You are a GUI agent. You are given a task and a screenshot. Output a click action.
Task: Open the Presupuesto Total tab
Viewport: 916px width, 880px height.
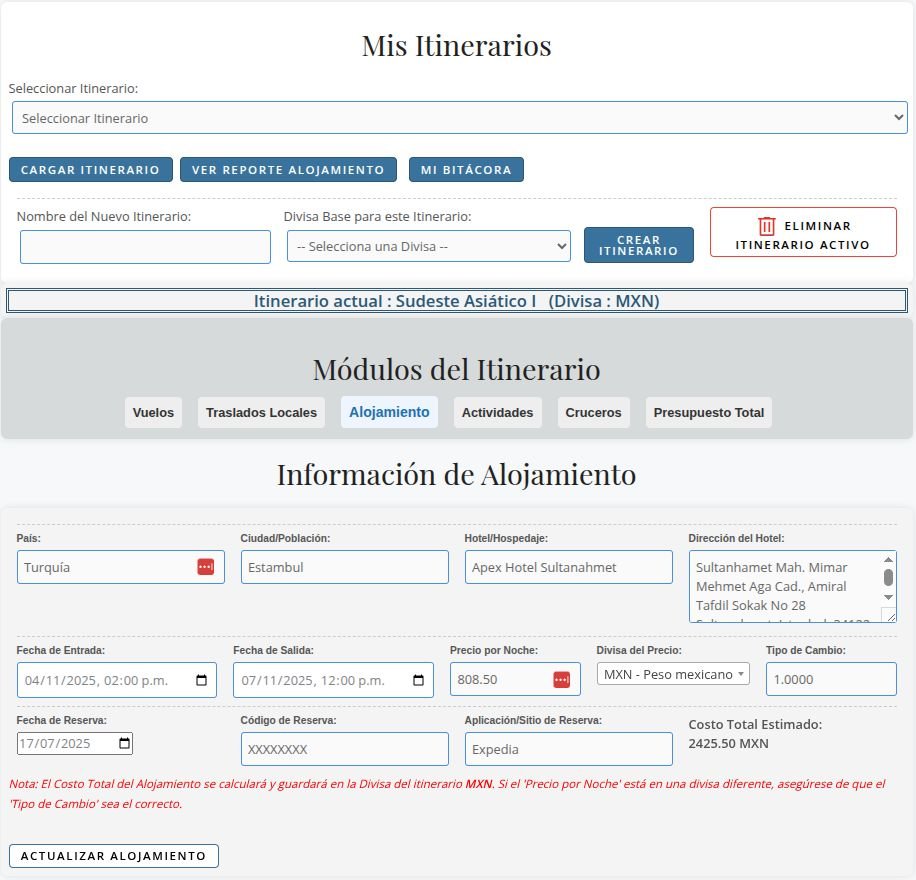[x=709, y=413]
